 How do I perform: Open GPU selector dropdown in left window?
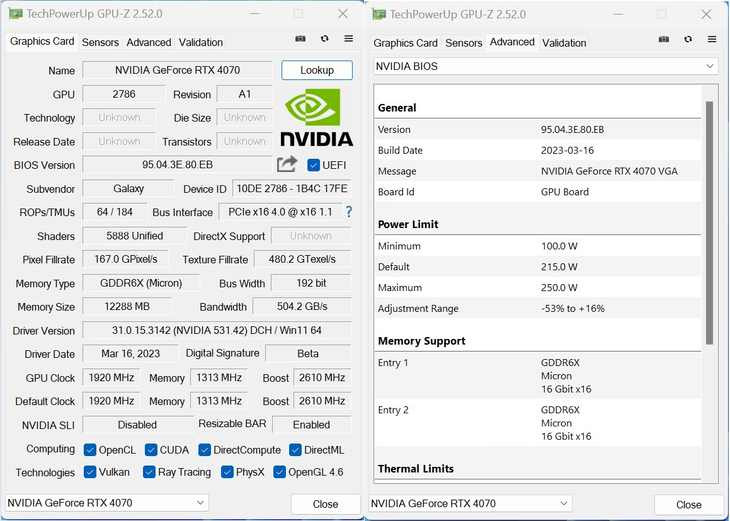[107, 503]
